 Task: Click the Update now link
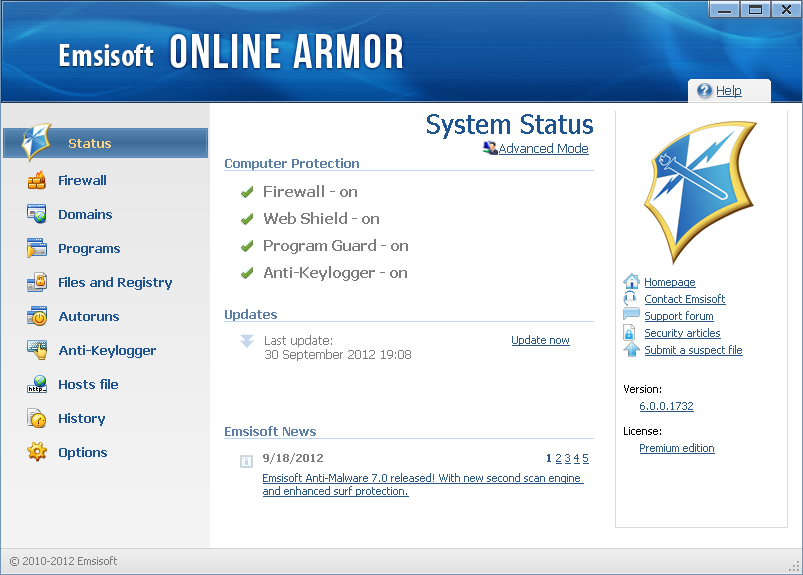(540, 340)
